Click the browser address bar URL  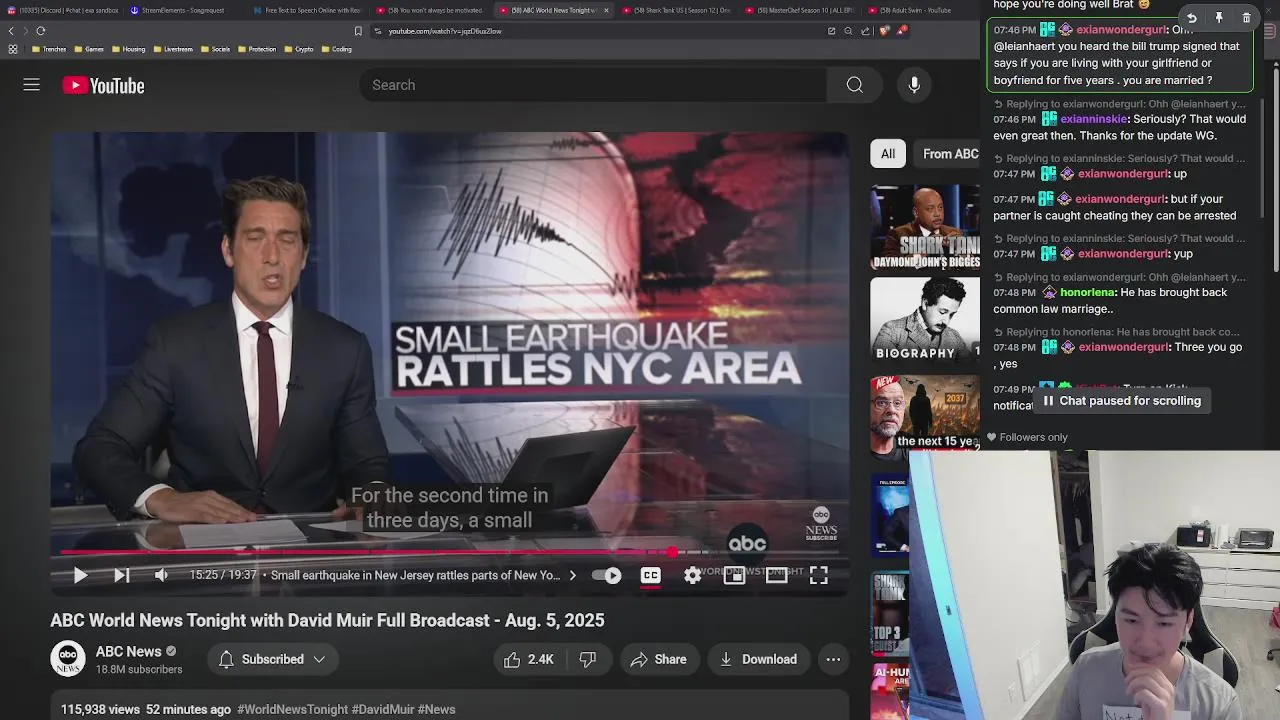(x=445, y=31)
